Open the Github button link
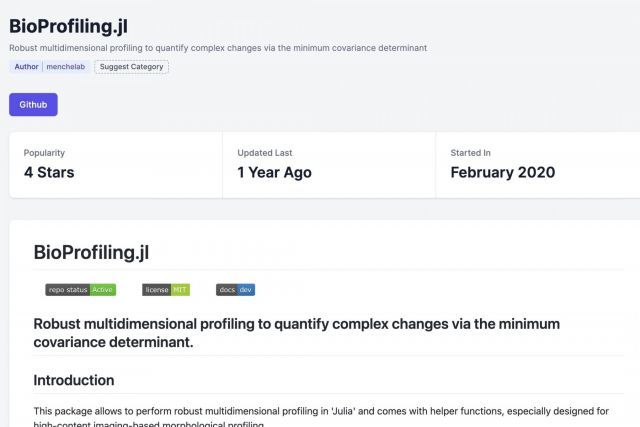The image size is (640, 427). tap(33, 104)
